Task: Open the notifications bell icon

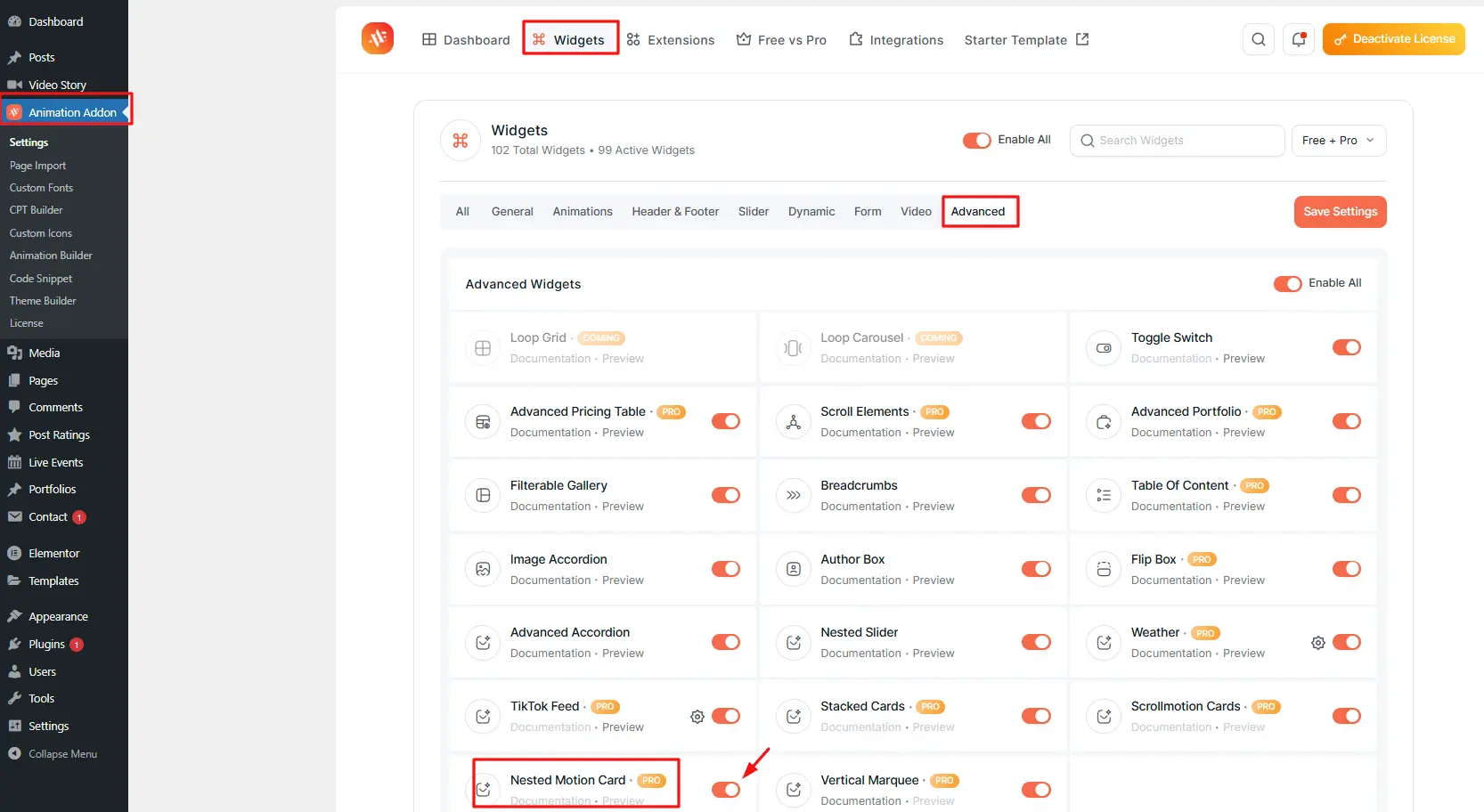Action: pos(1298,39)
